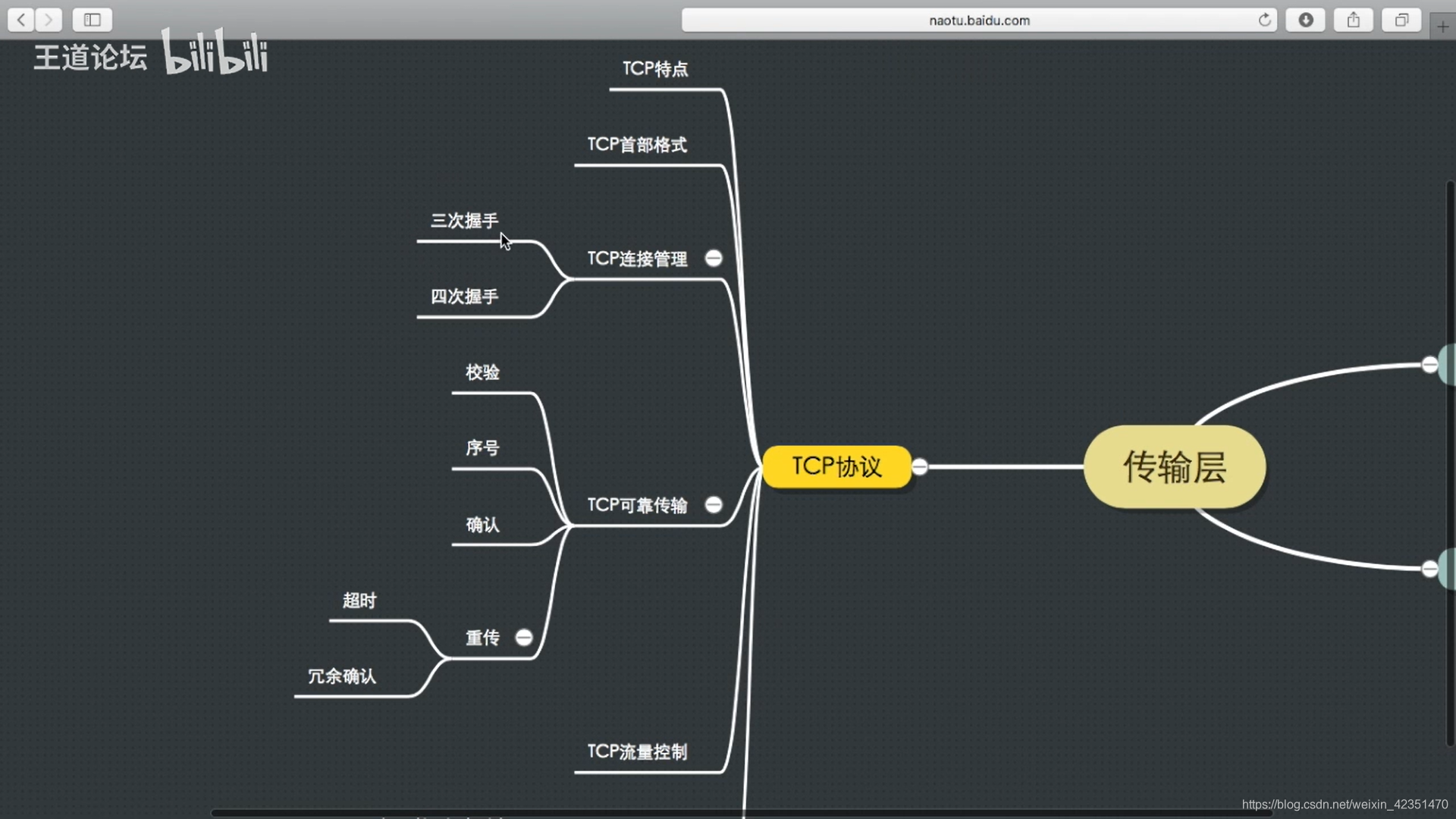The width and height of the screenshot is (1456, 819).
Task: Select the 超时 node
Action: 359,601
